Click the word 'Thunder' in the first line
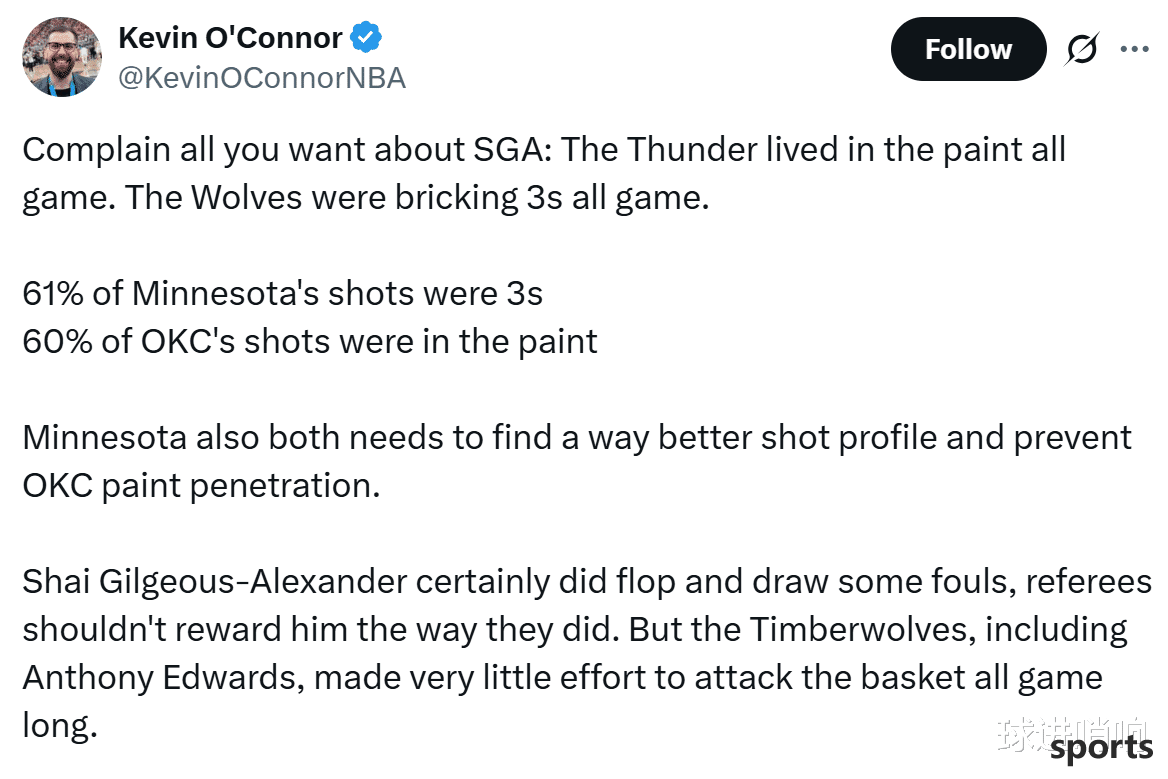Screen dimensions: 1168x779 coord(692,150)
